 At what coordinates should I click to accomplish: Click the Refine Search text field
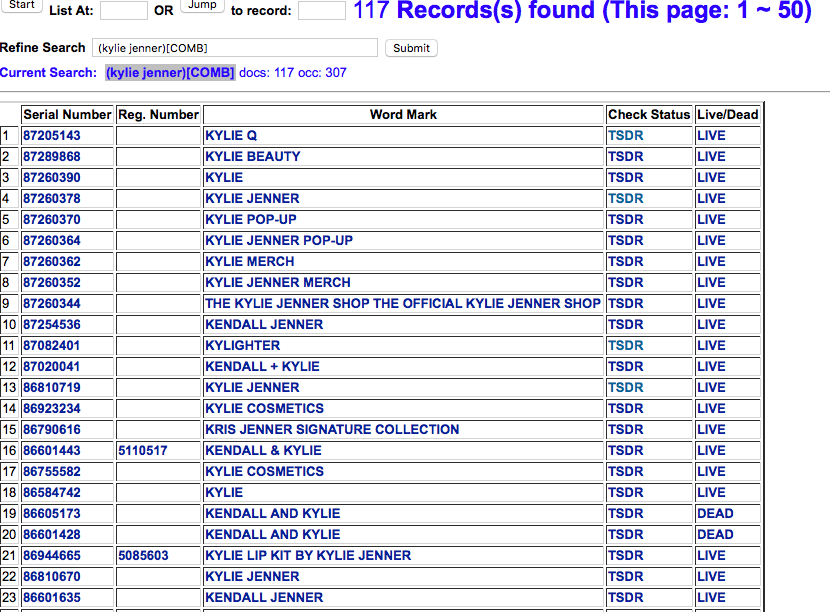[235, 48]
